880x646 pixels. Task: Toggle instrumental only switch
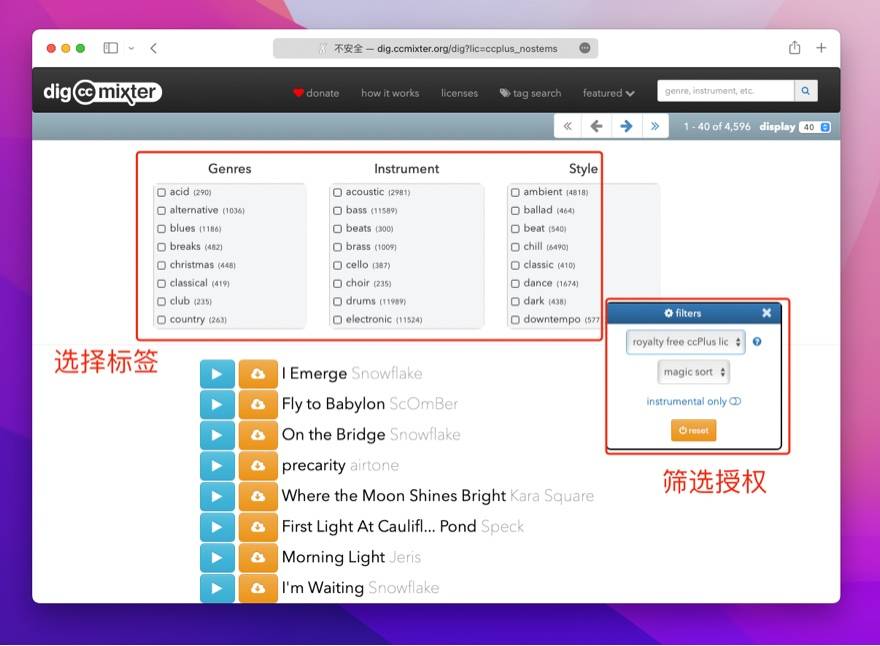pos(735,401)
